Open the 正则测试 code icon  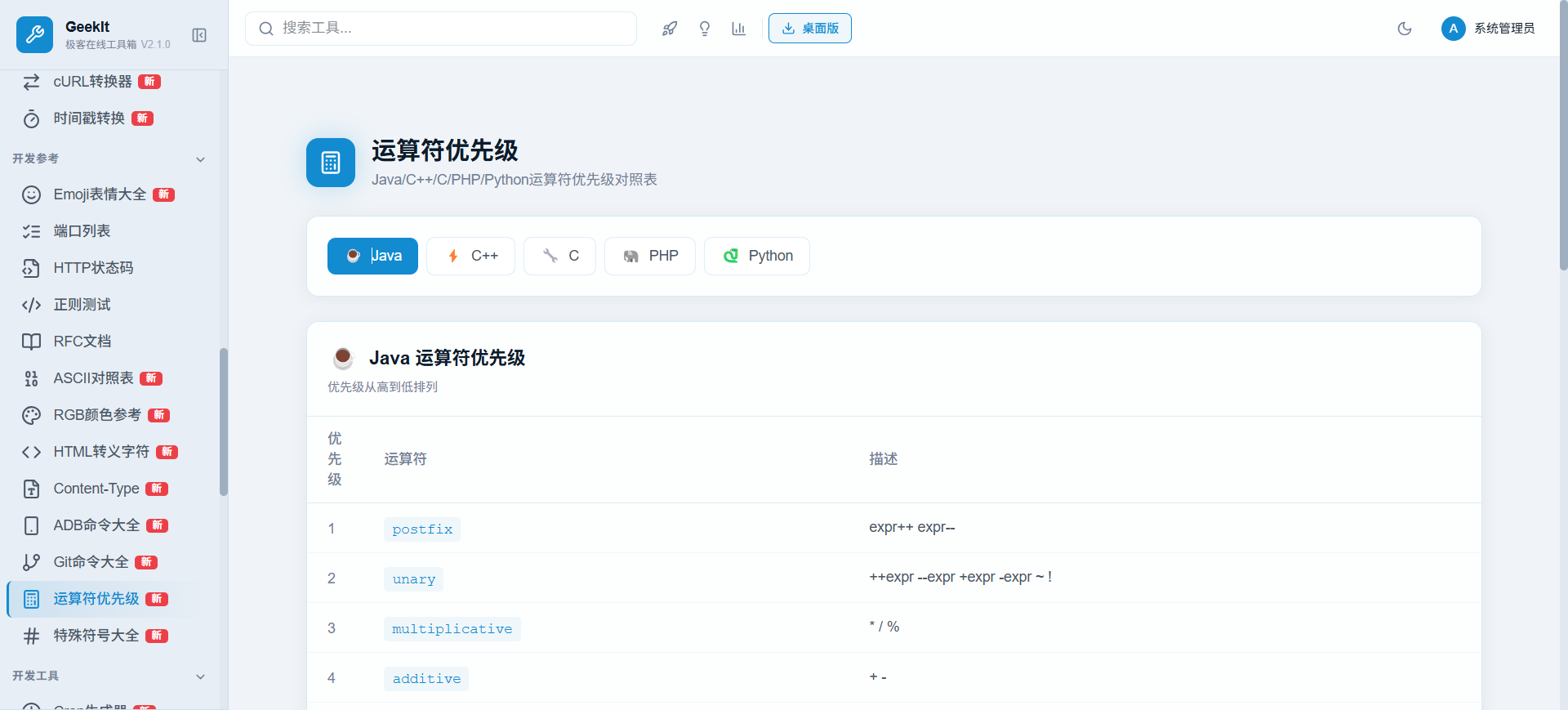[31, 305]
